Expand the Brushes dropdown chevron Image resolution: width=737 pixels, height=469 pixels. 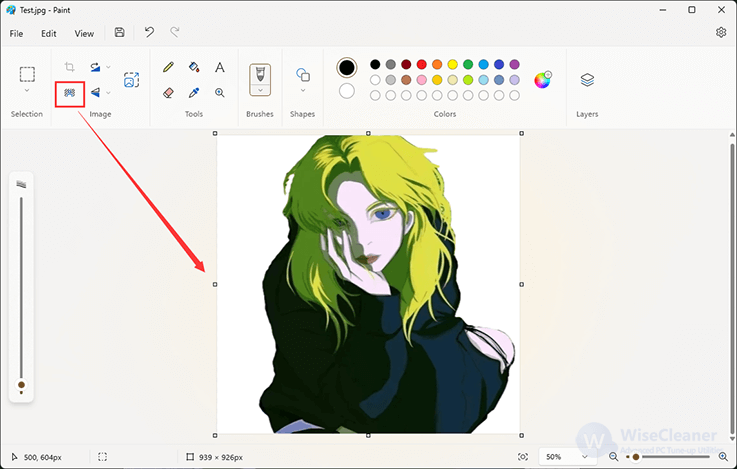[x=260, y=90]
